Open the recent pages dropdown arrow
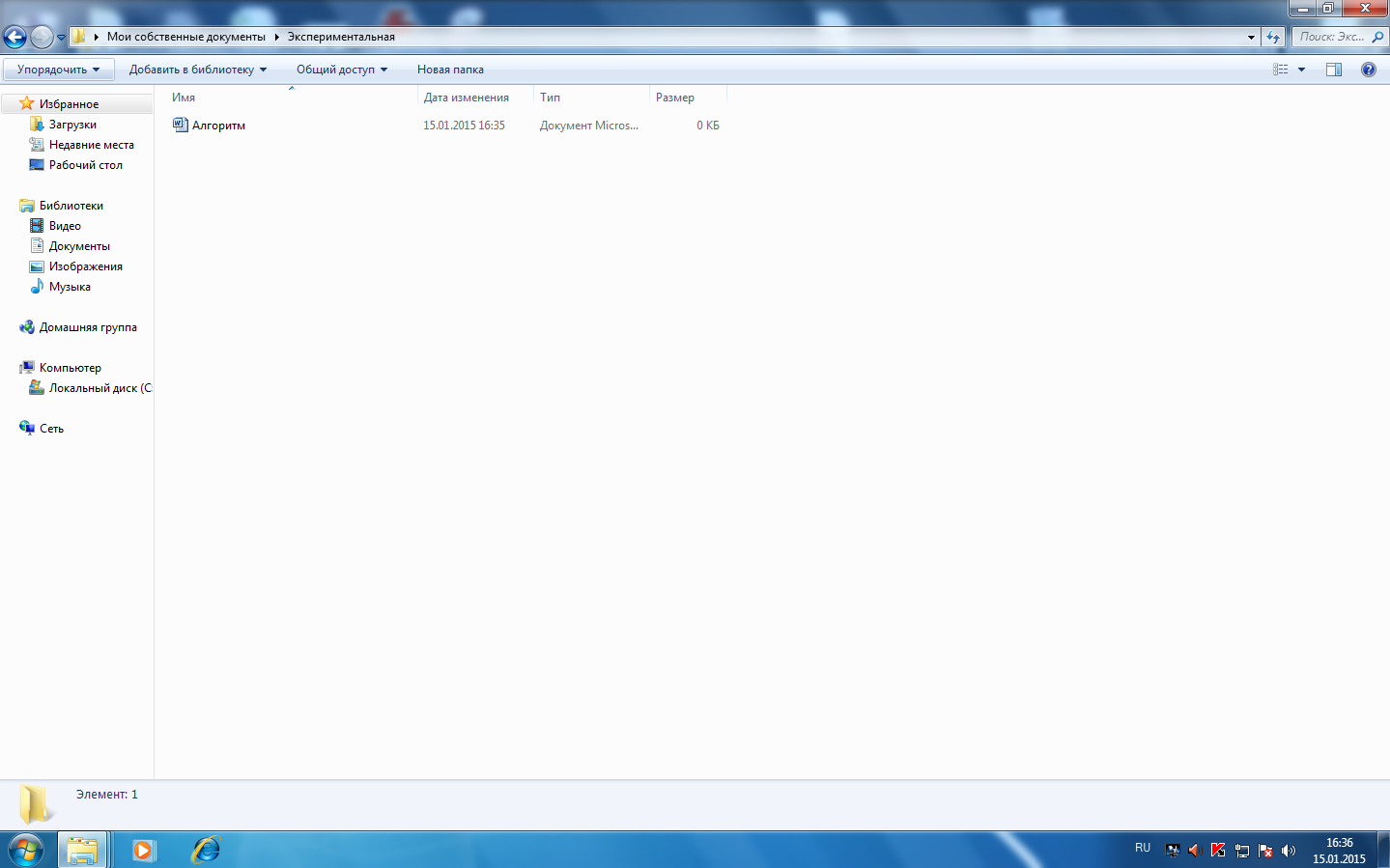 (x=62, y=38)
